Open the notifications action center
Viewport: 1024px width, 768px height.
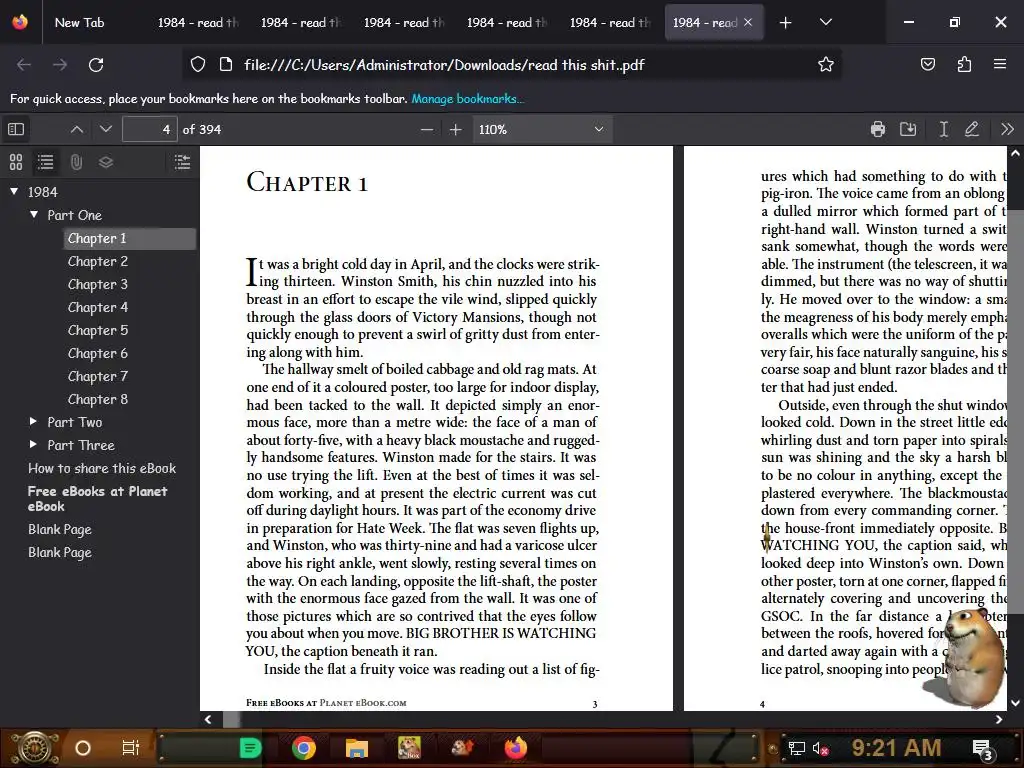tap(983, 749)
